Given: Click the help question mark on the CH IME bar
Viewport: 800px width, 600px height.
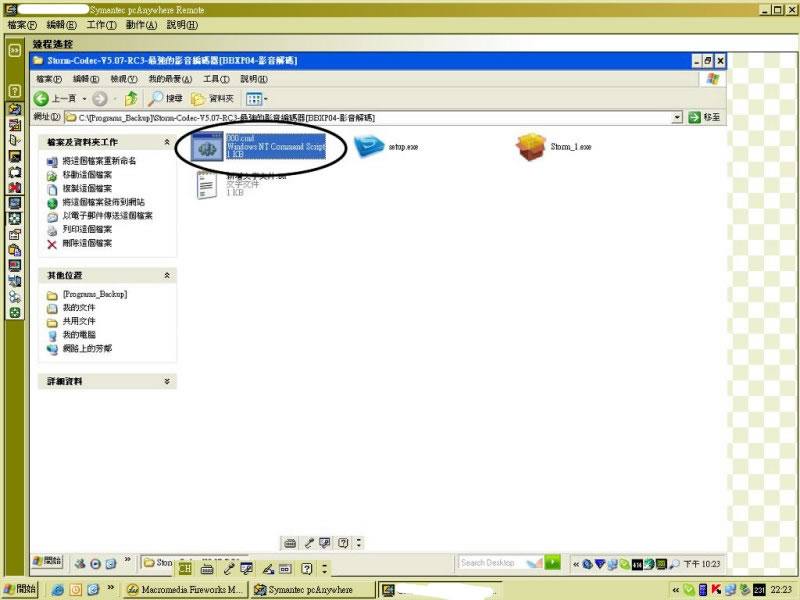Looking at the screenshot, I should pyautogui.click(x=306, y=568).
